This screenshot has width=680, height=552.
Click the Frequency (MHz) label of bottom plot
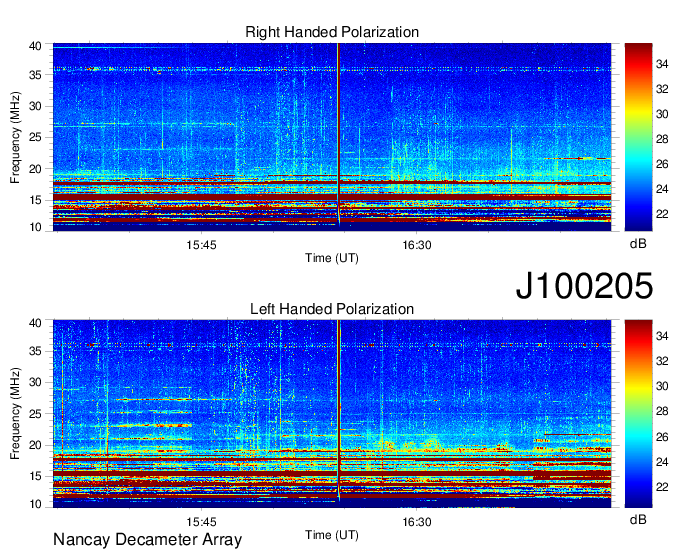tap(15, 414)
